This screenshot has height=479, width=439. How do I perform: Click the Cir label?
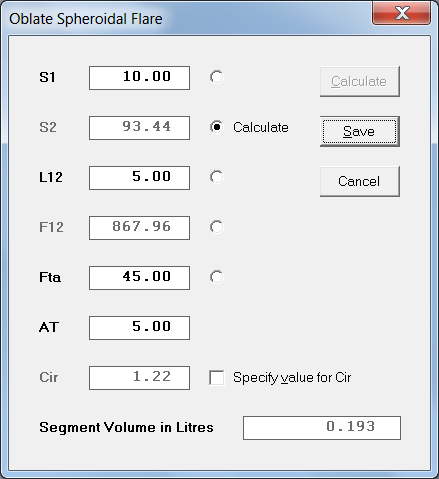click(x=49, y=377)
